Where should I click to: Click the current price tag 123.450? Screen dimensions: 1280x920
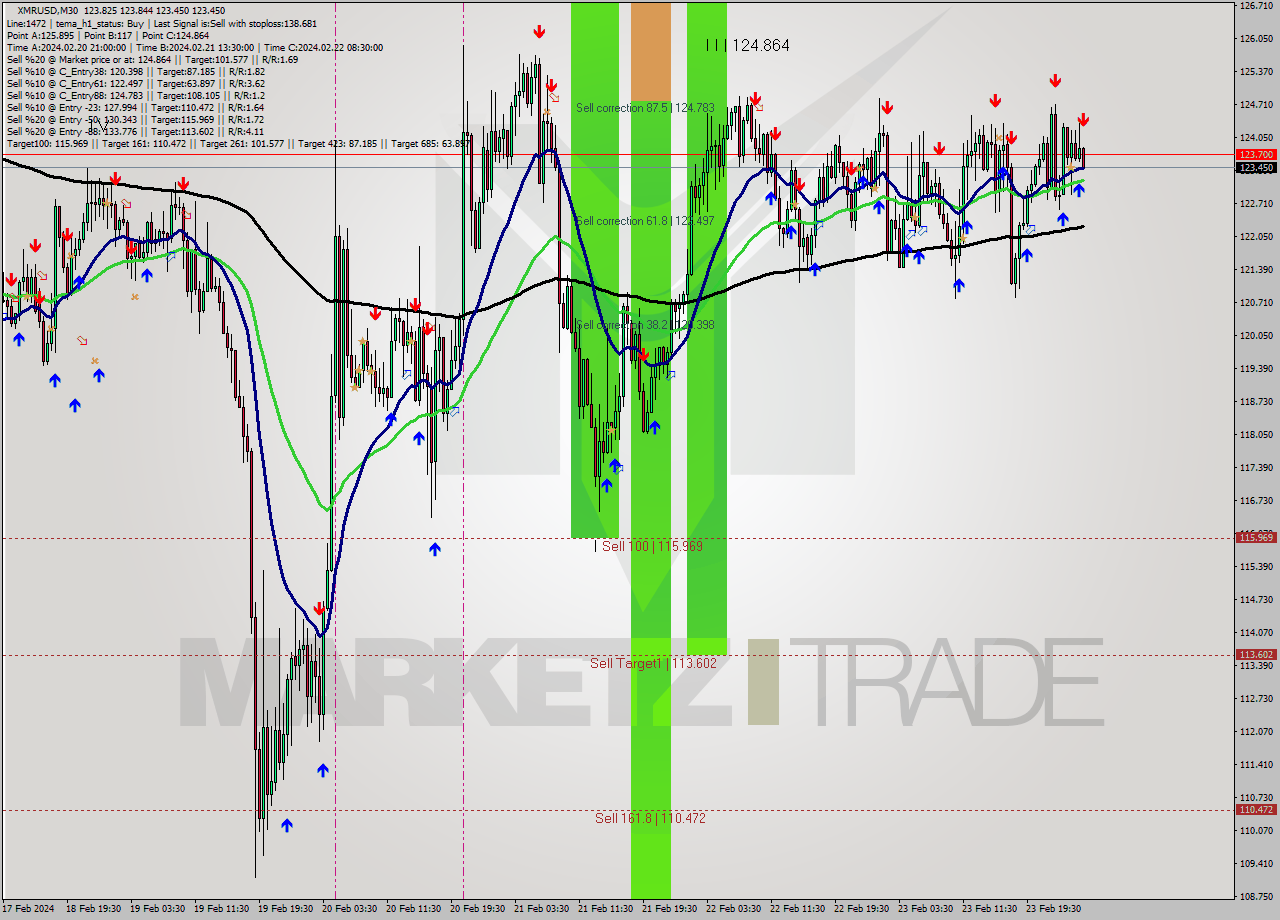coord(1256,167)
